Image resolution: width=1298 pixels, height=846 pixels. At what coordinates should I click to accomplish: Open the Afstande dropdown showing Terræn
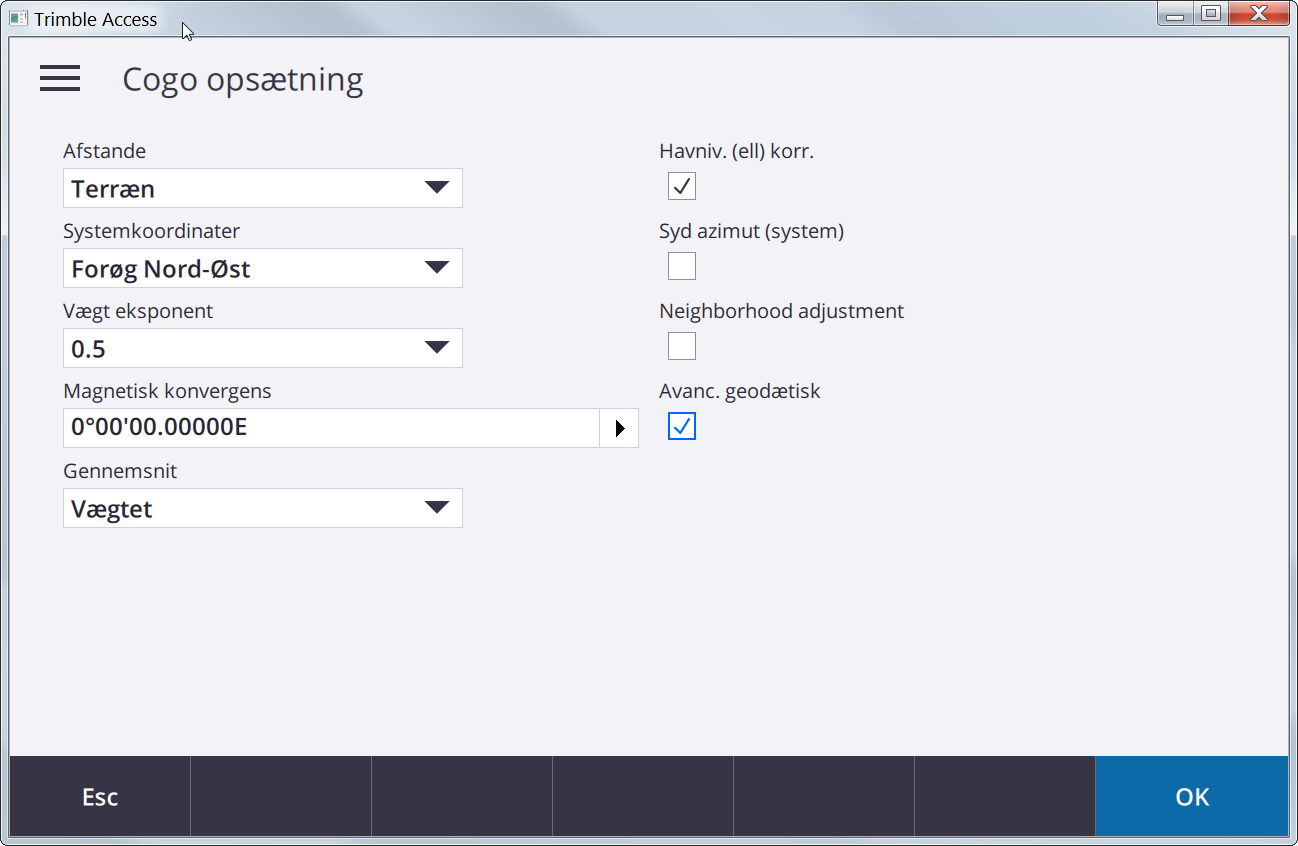(x=263, y=188)
